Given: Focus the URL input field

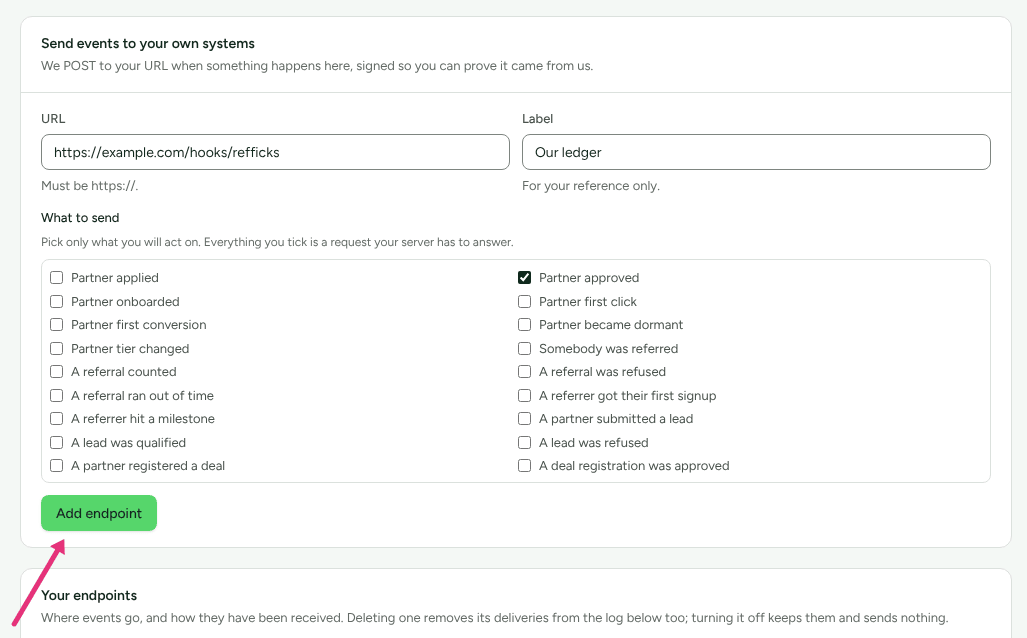Looking at the screenshot, I should [275, 152].
